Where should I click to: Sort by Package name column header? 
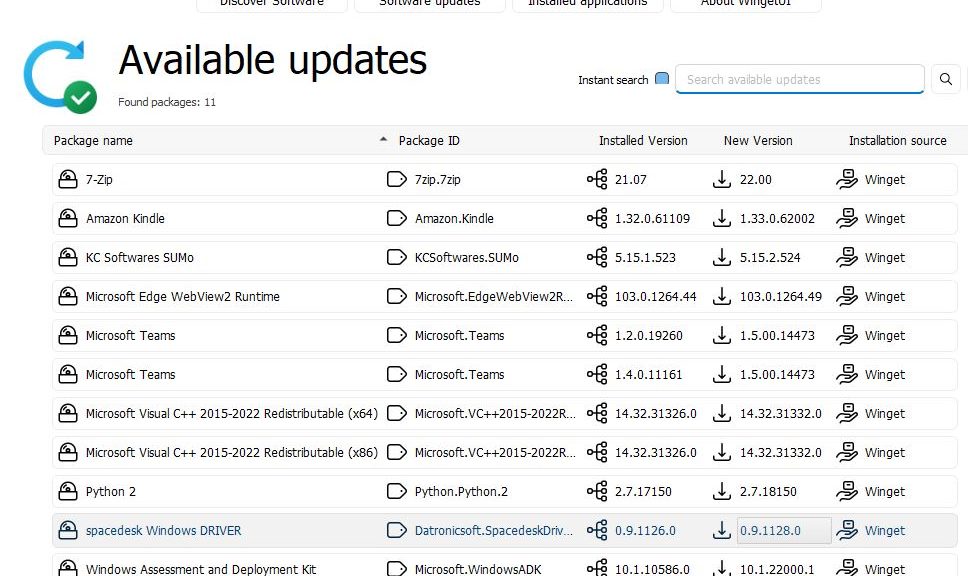point(93,141)
